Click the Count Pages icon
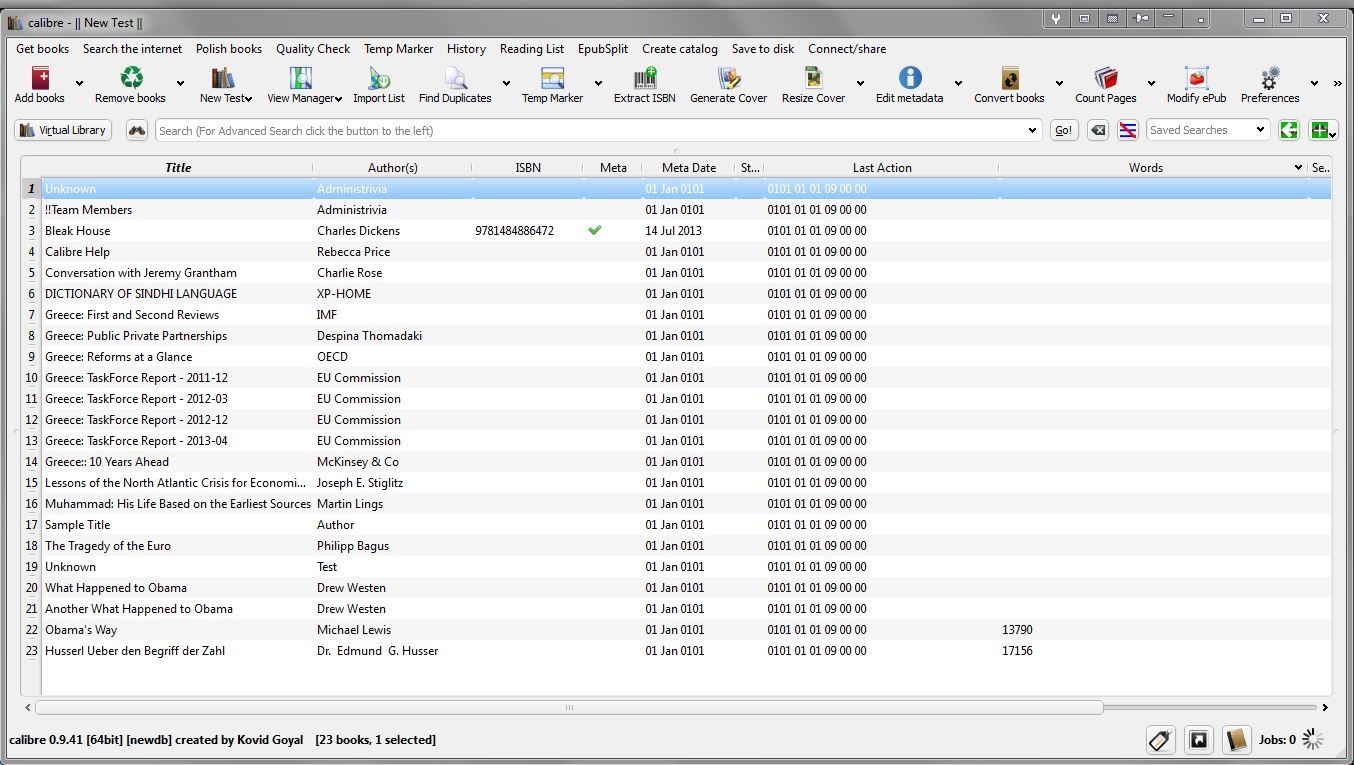1354x765 pixels. pos(1105,78)
